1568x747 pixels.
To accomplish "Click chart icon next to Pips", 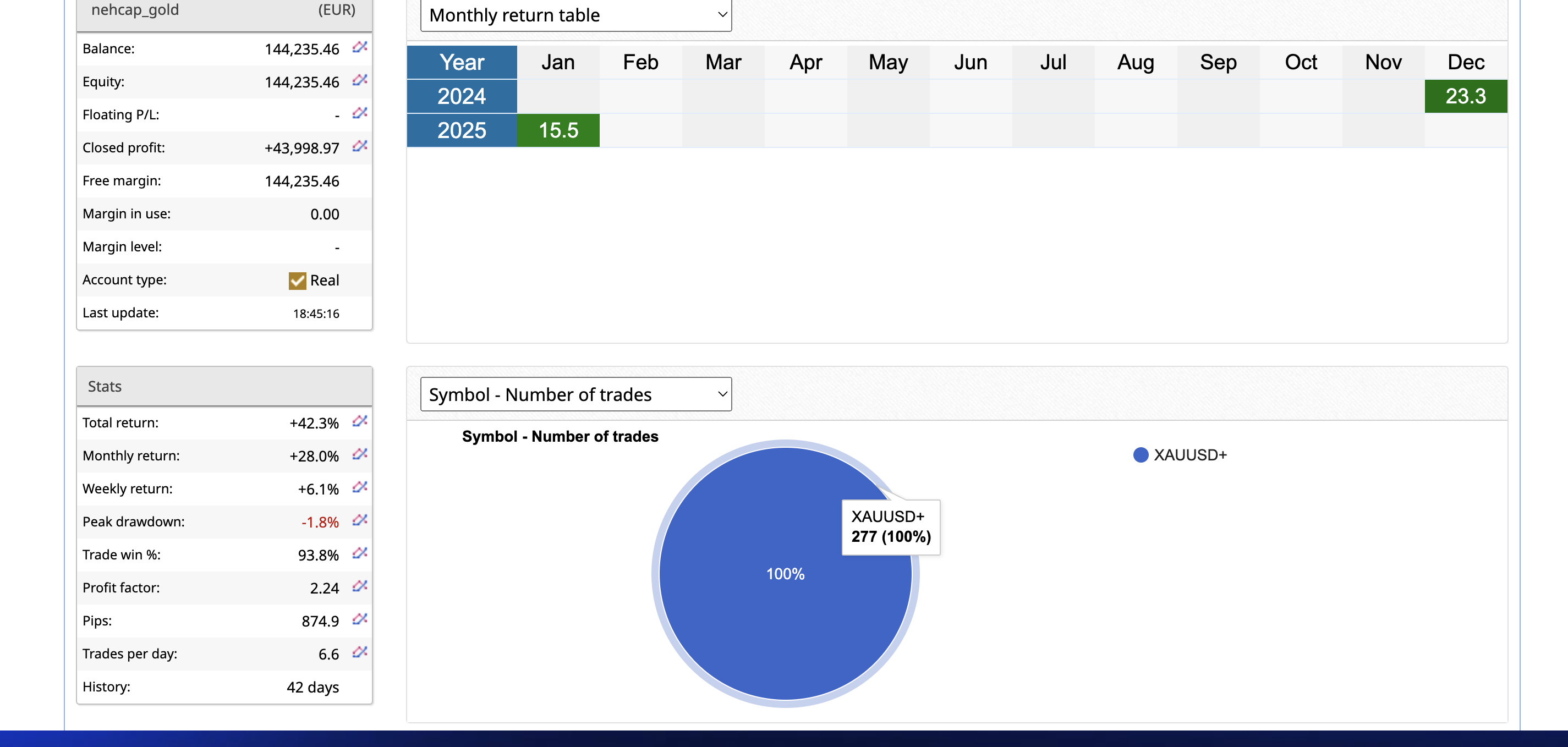I will (x=360, y=619).
